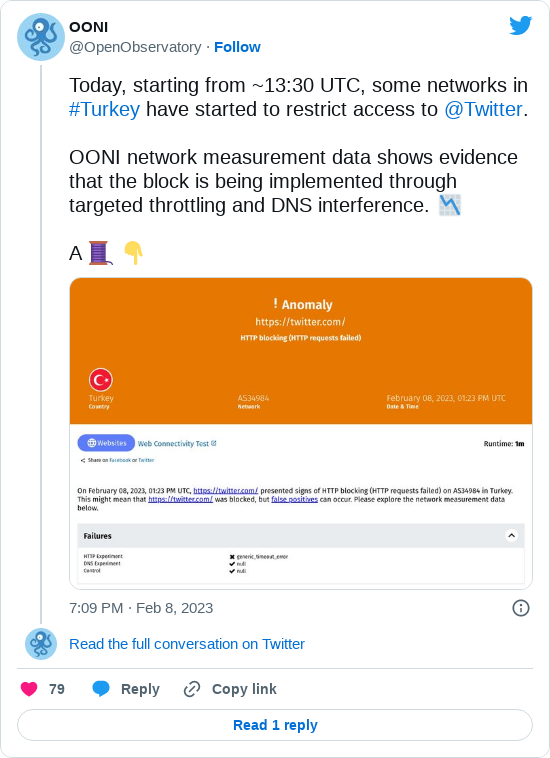Open Read the full conversation on Twitter
This screenshot has height=758, width=550.
pos(187,644)
